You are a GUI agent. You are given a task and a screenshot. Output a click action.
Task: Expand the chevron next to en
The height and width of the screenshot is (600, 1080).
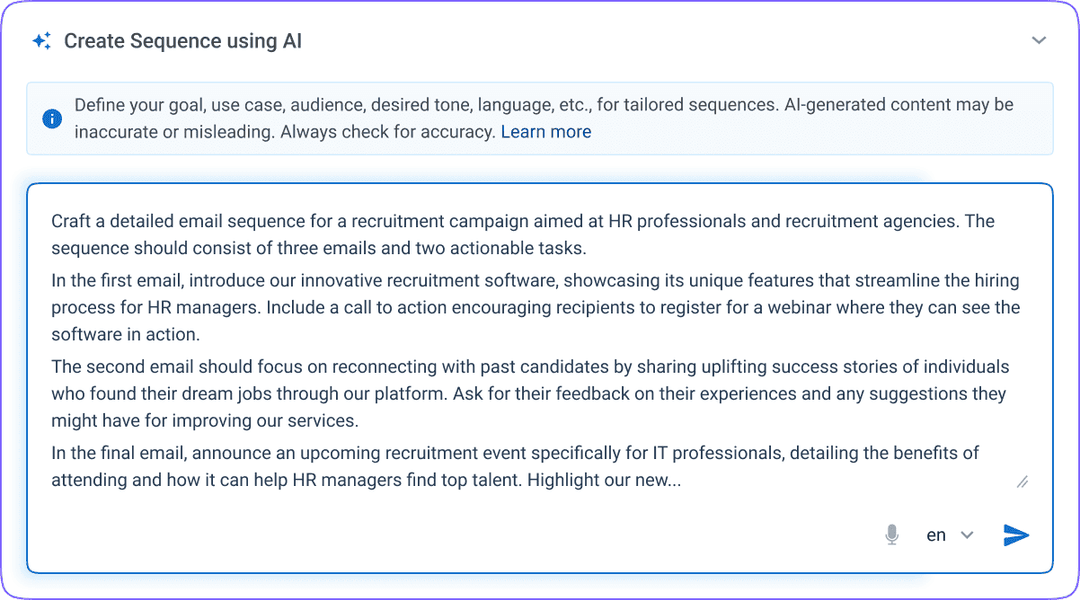(966, 535)
